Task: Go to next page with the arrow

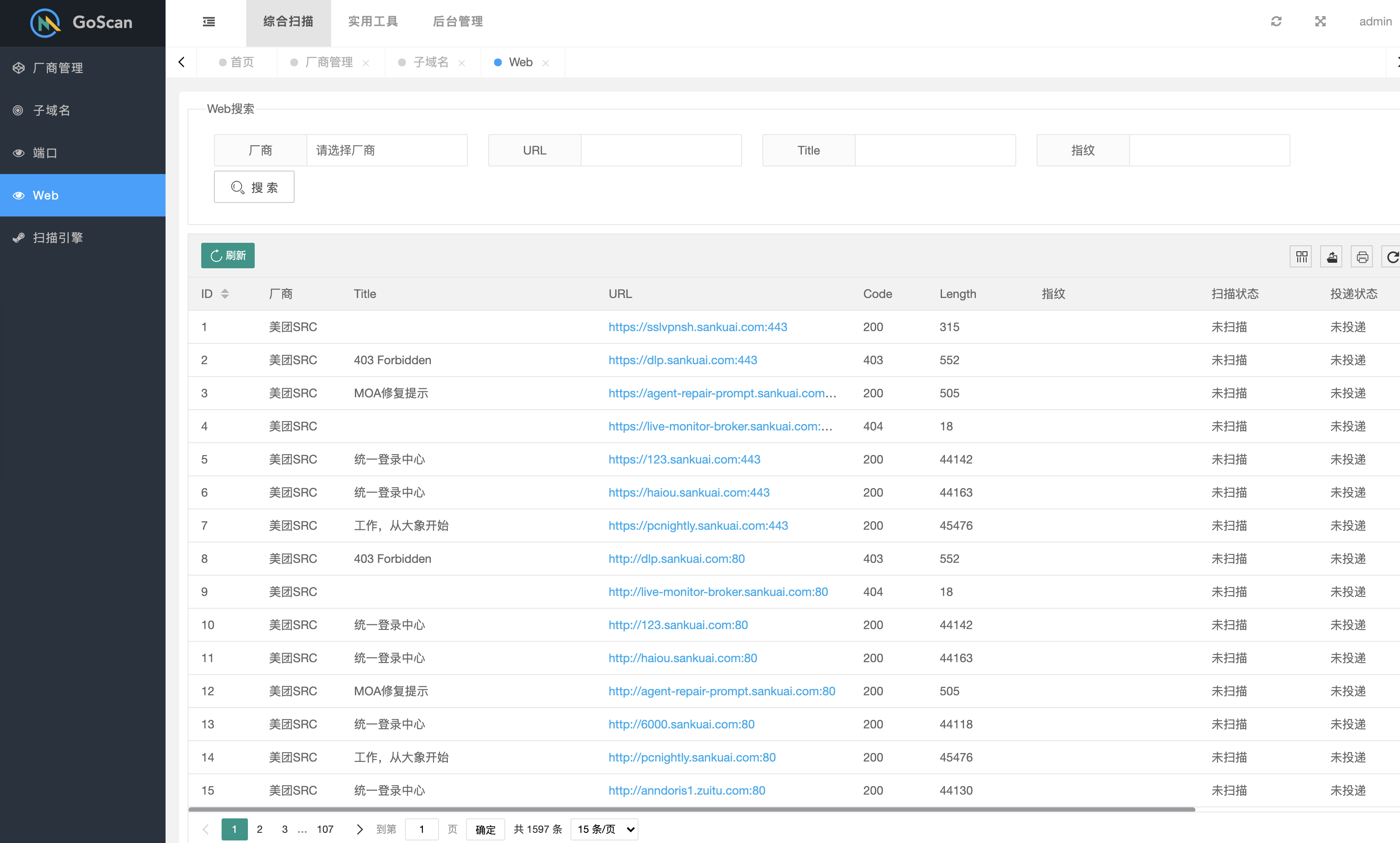Action: 360,829
